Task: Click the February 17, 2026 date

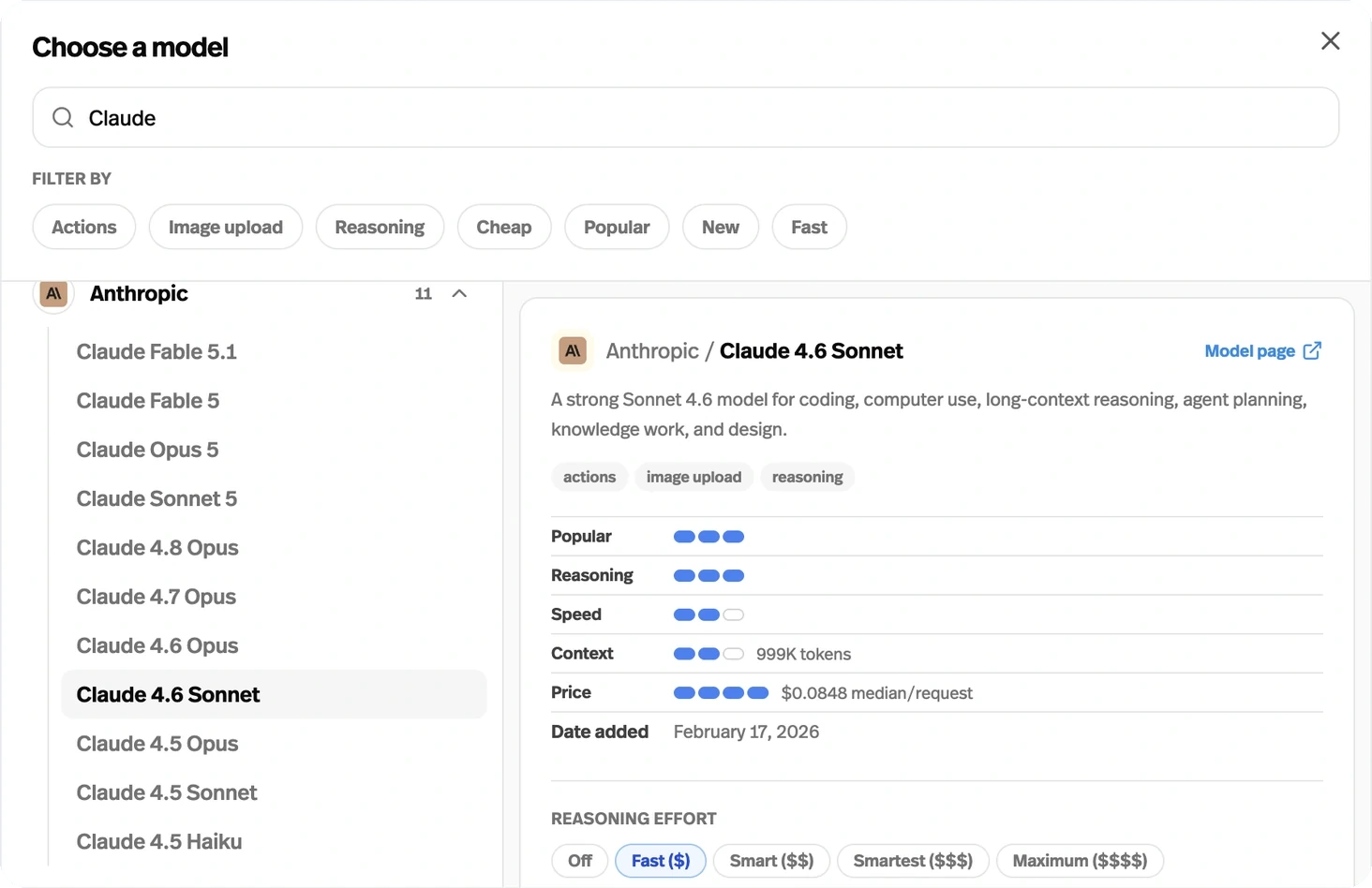Action: 746,732
